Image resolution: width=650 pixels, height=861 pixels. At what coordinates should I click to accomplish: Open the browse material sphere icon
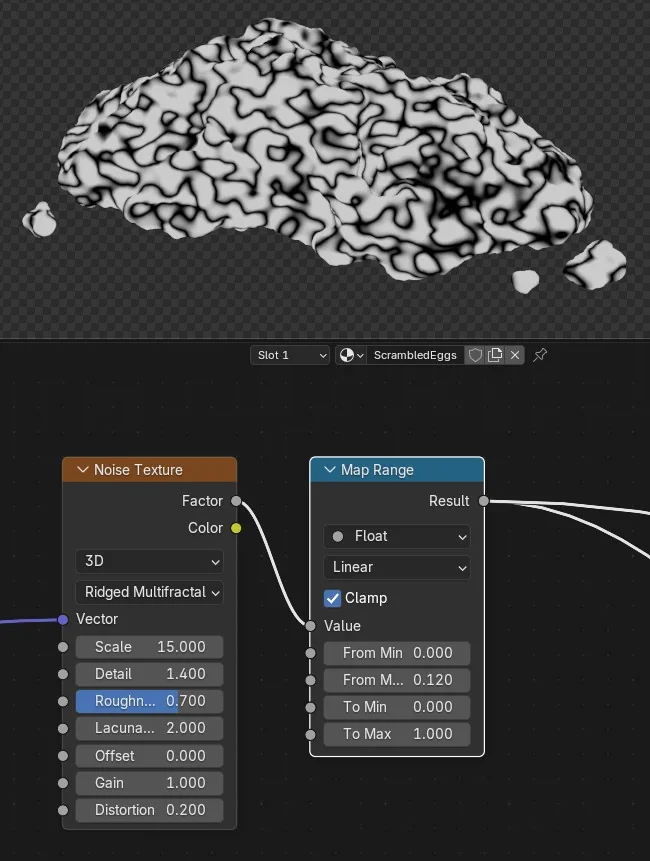351,355
